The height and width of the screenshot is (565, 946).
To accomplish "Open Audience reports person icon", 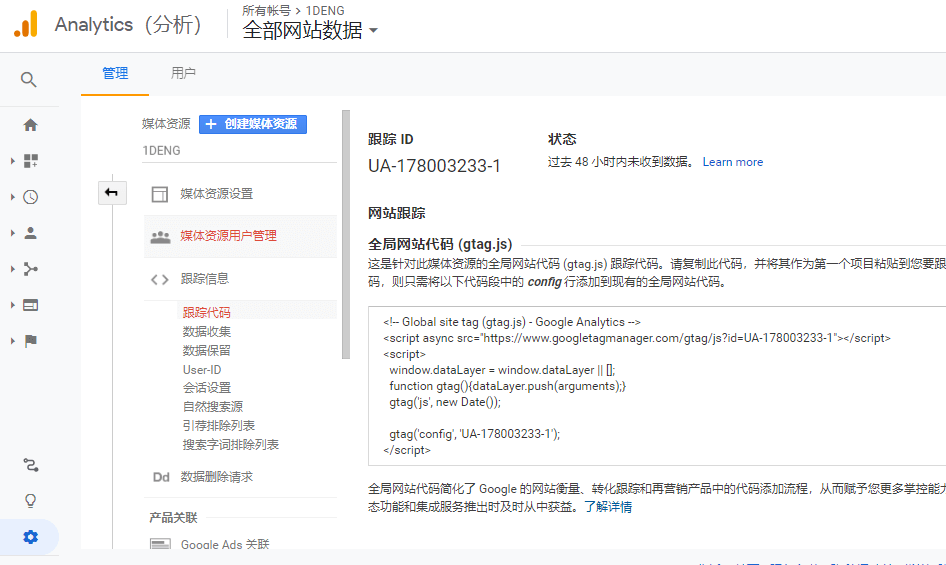I will 30,233.
